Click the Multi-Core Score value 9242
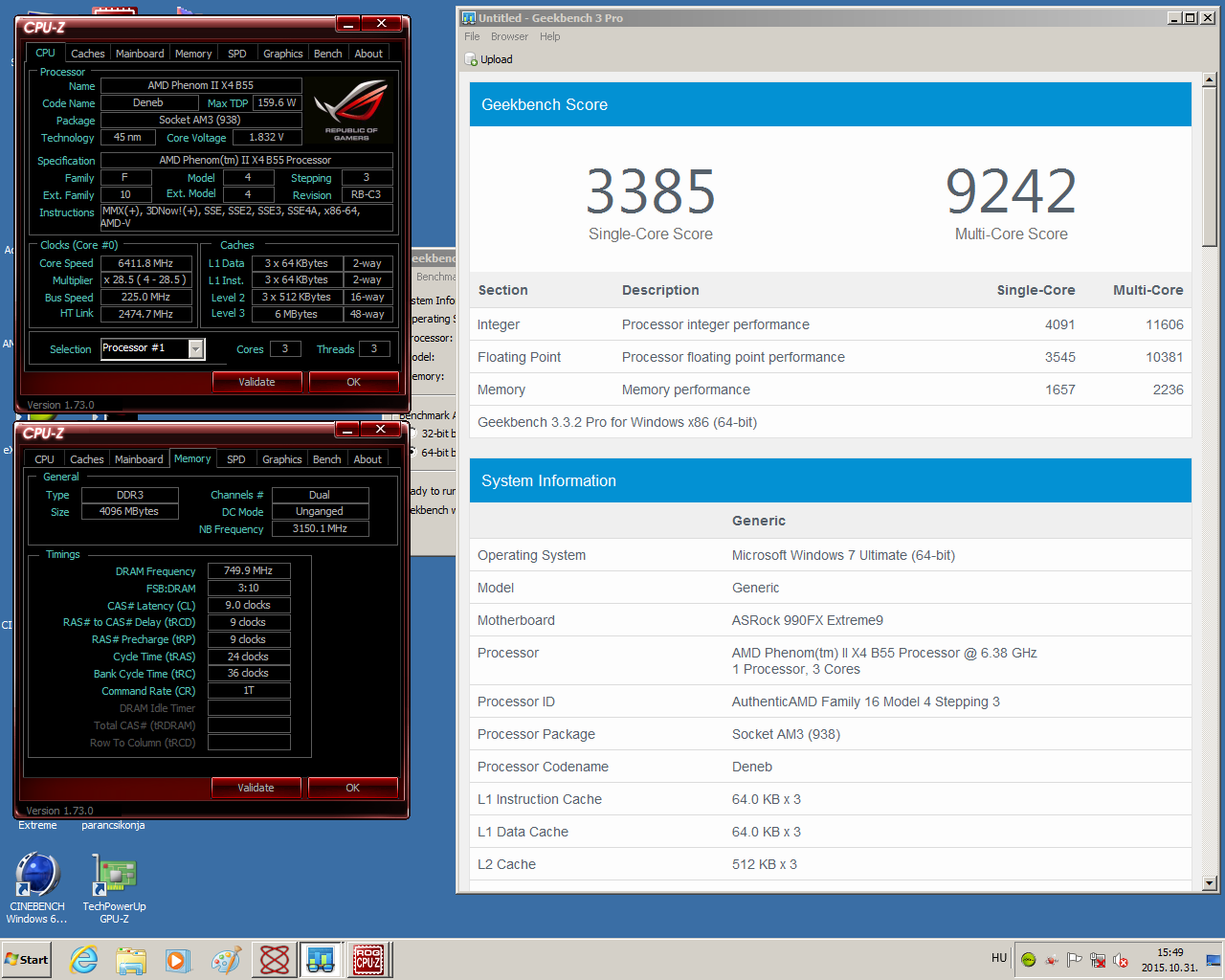 (x=1012, y=192)
